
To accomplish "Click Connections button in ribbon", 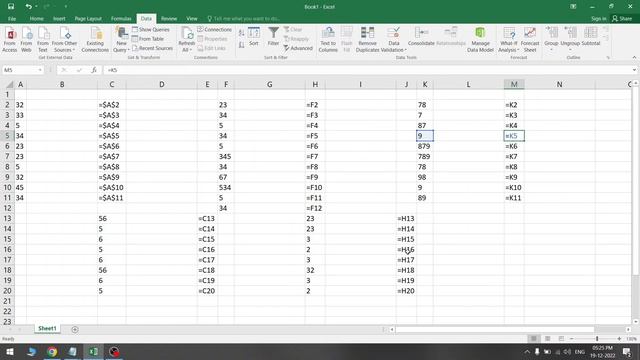I will [214, 29].
